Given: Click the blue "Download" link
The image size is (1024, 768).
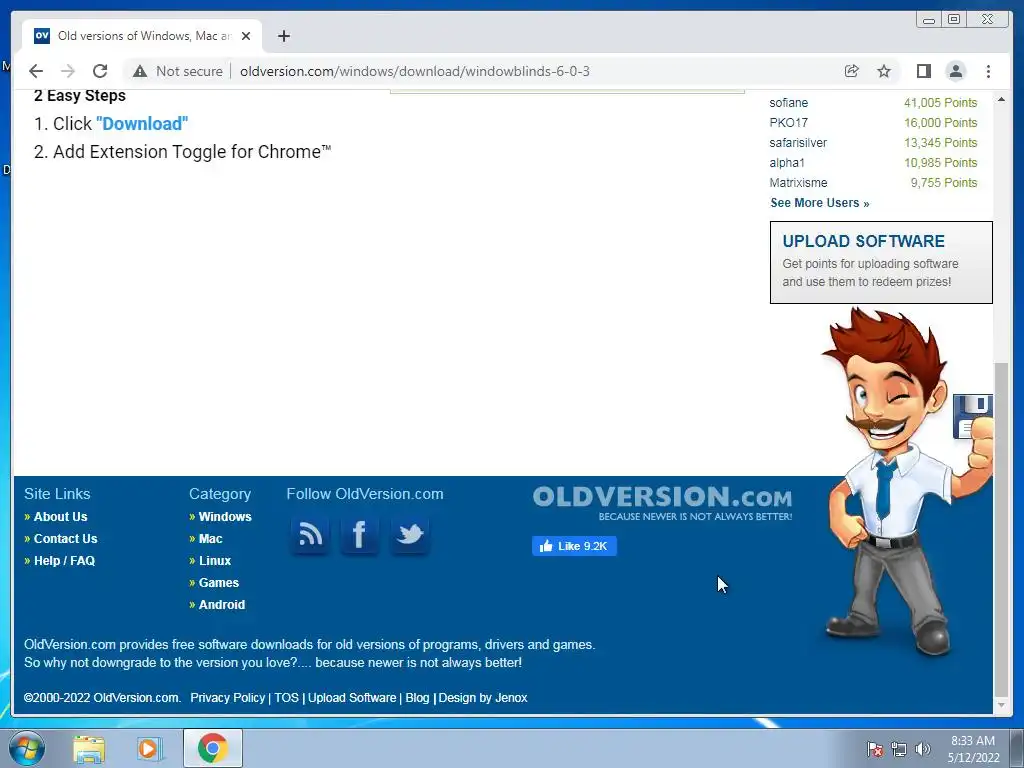Looking at the screenshot, I should pyautogui.click(x=142, y=123).
